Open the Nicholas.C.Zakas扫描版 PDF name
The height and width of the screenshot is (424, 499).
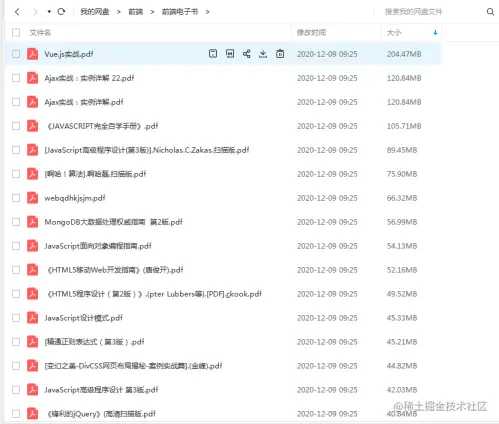click(x=147, y=150)
